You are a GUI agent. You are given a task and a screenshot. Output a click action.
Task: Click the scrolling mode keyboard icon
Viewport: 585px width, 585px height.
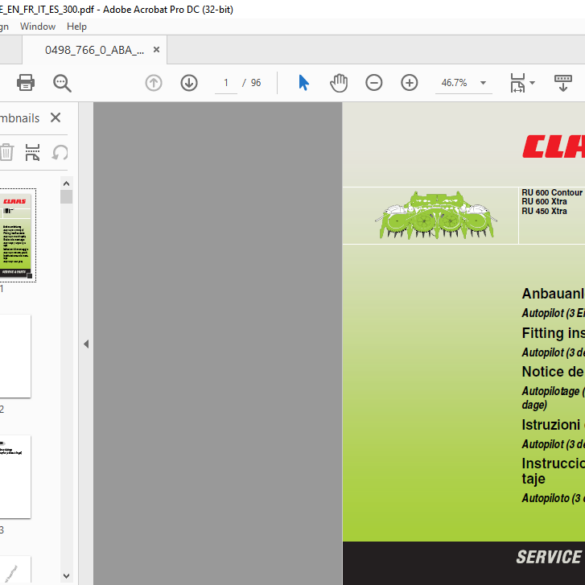click(x=563, y=82)
